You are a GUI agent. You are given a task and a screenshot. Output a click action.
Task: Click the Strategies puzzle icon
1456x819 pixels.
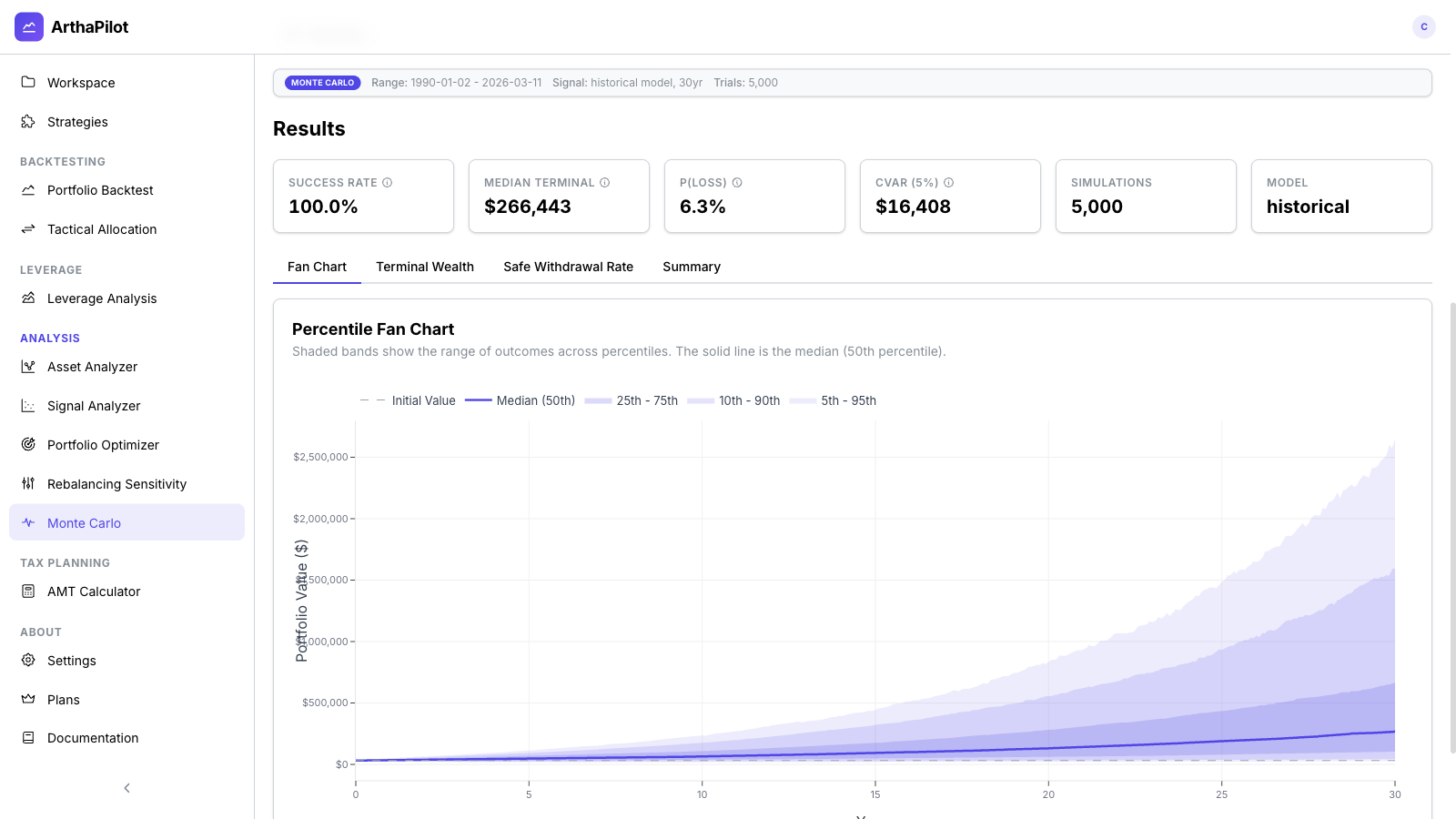click(x=28, y=121)
